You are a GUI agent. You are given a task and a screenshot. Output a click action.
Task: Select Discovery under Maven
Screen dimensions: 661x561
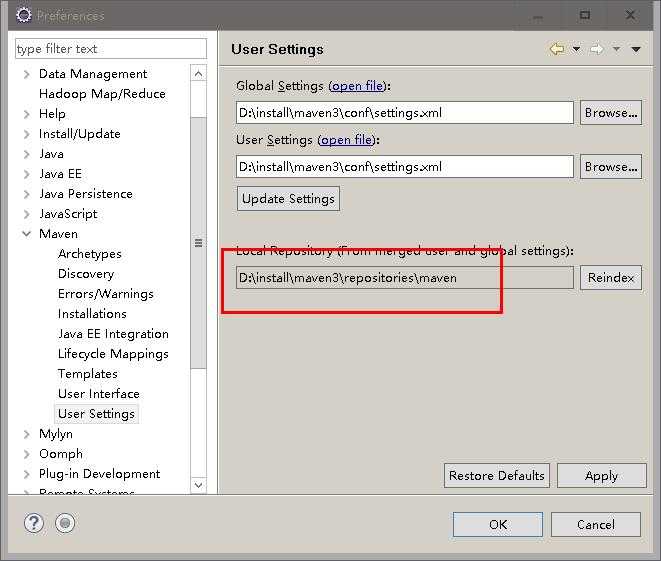pyautogui.click(x=86, y=274)
